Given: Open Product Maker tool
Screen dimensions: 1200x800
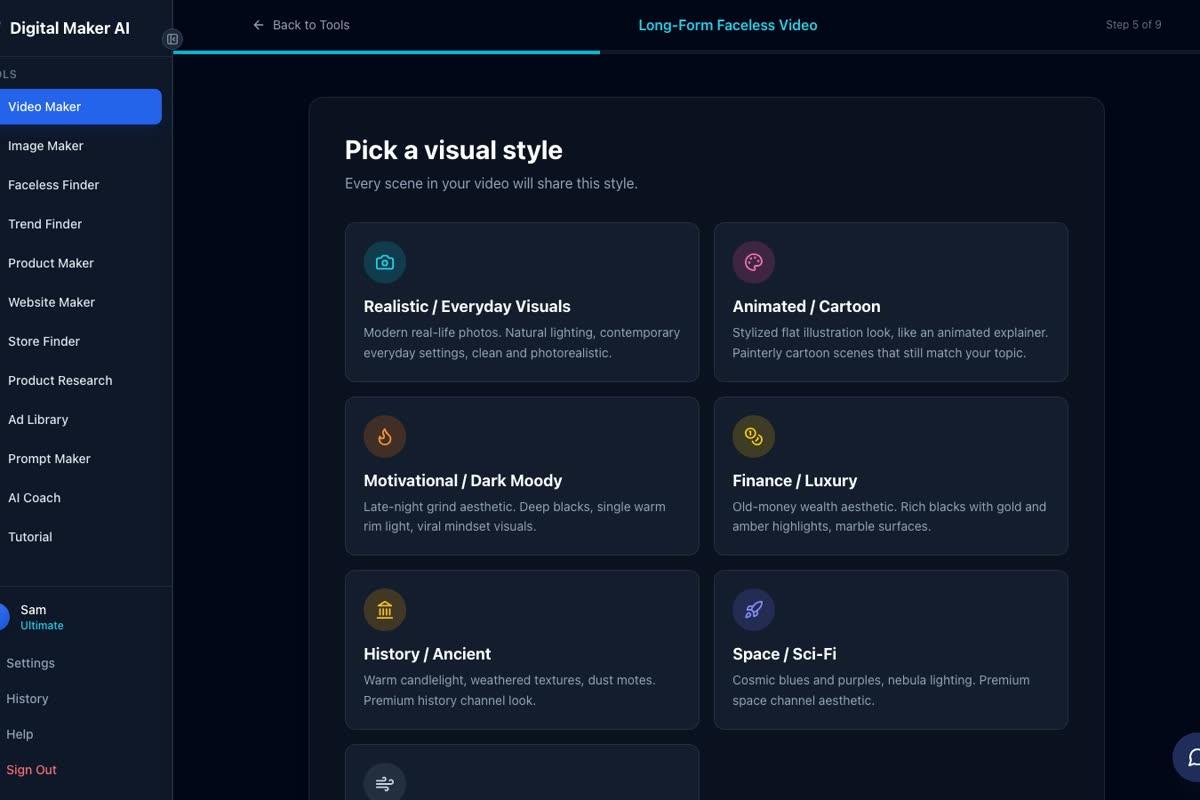Looking at the screenshot, I should click(80, 263).
